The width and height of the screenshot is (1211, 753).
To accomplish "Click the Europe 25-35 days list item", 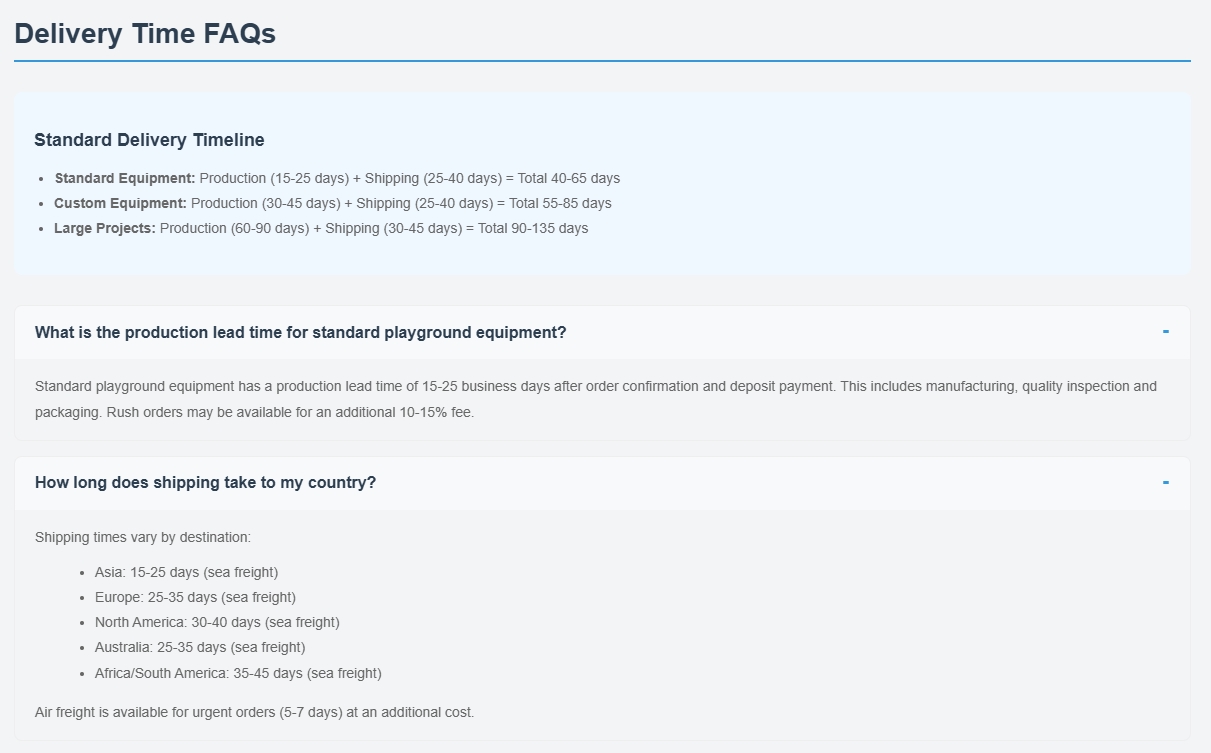I will click(x=195, y=598).
